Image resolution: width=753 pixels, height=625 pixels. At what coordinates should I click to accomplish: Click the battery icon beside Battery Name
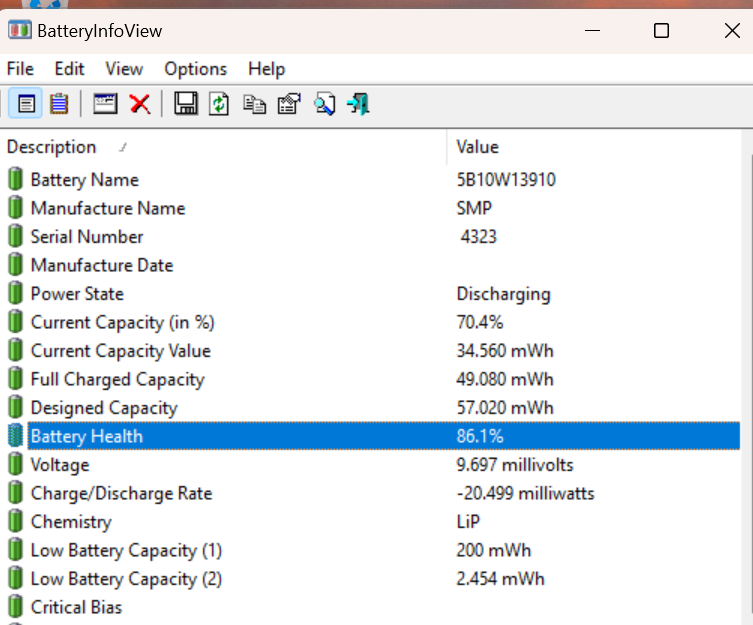(15, 179)
